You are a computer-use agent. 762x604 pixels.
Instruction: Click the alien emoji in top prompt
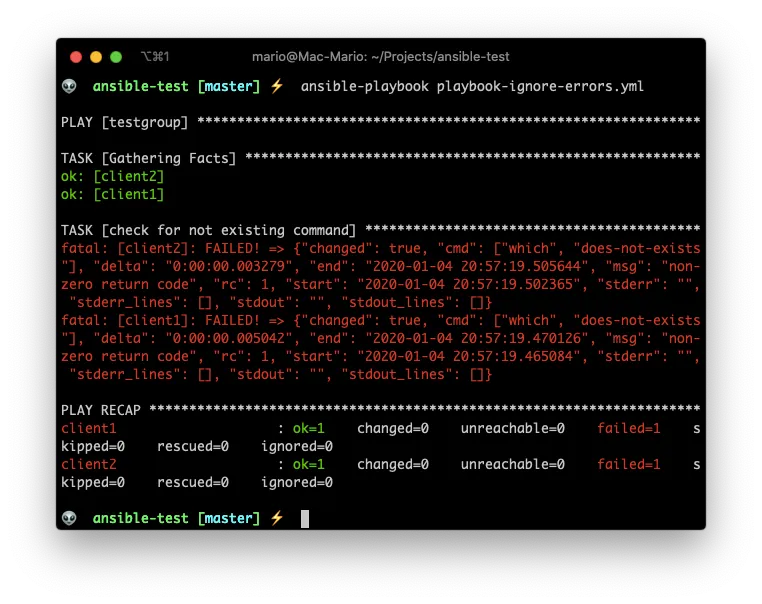click(x=69, y=86)
